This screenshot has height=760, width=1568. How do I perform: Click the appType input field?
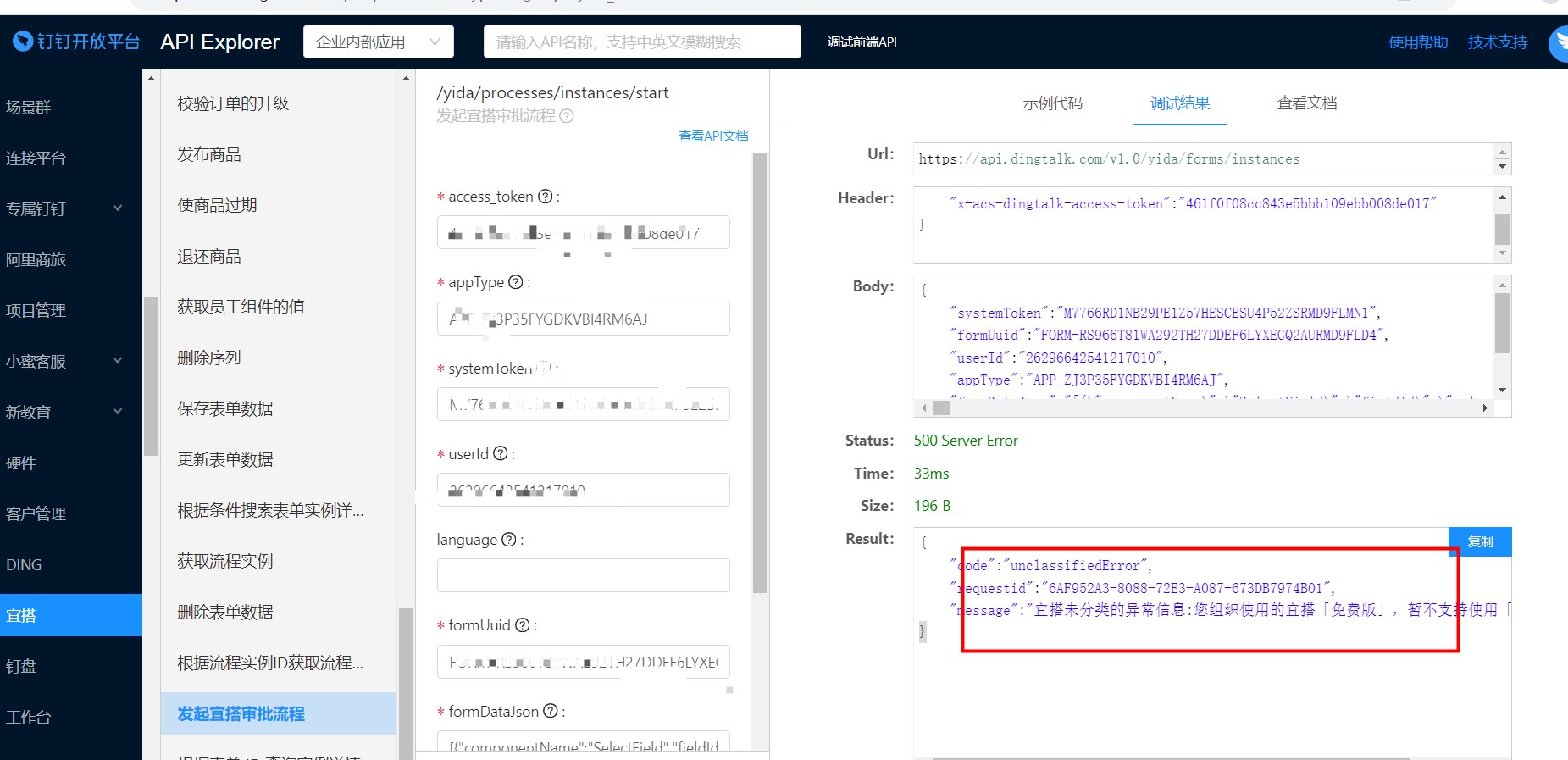tap(583, 319)
